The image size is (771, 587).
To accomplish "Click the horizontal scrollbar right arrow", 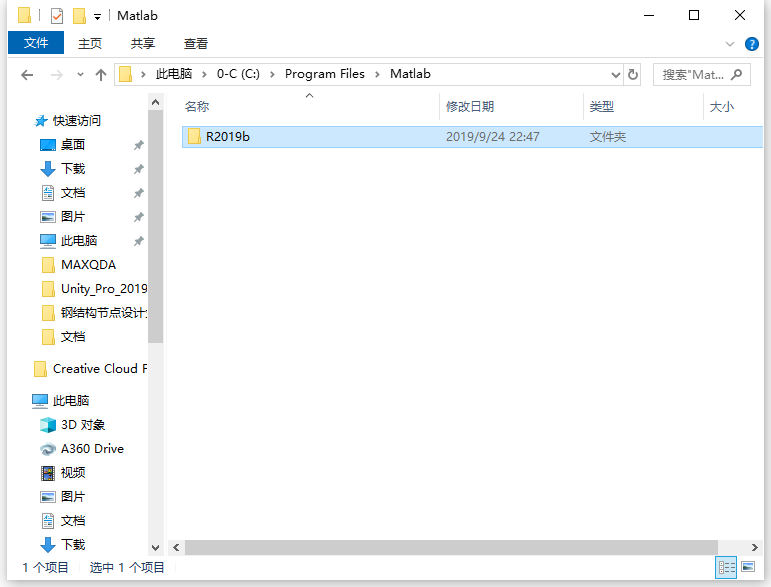I will [755, 547].
